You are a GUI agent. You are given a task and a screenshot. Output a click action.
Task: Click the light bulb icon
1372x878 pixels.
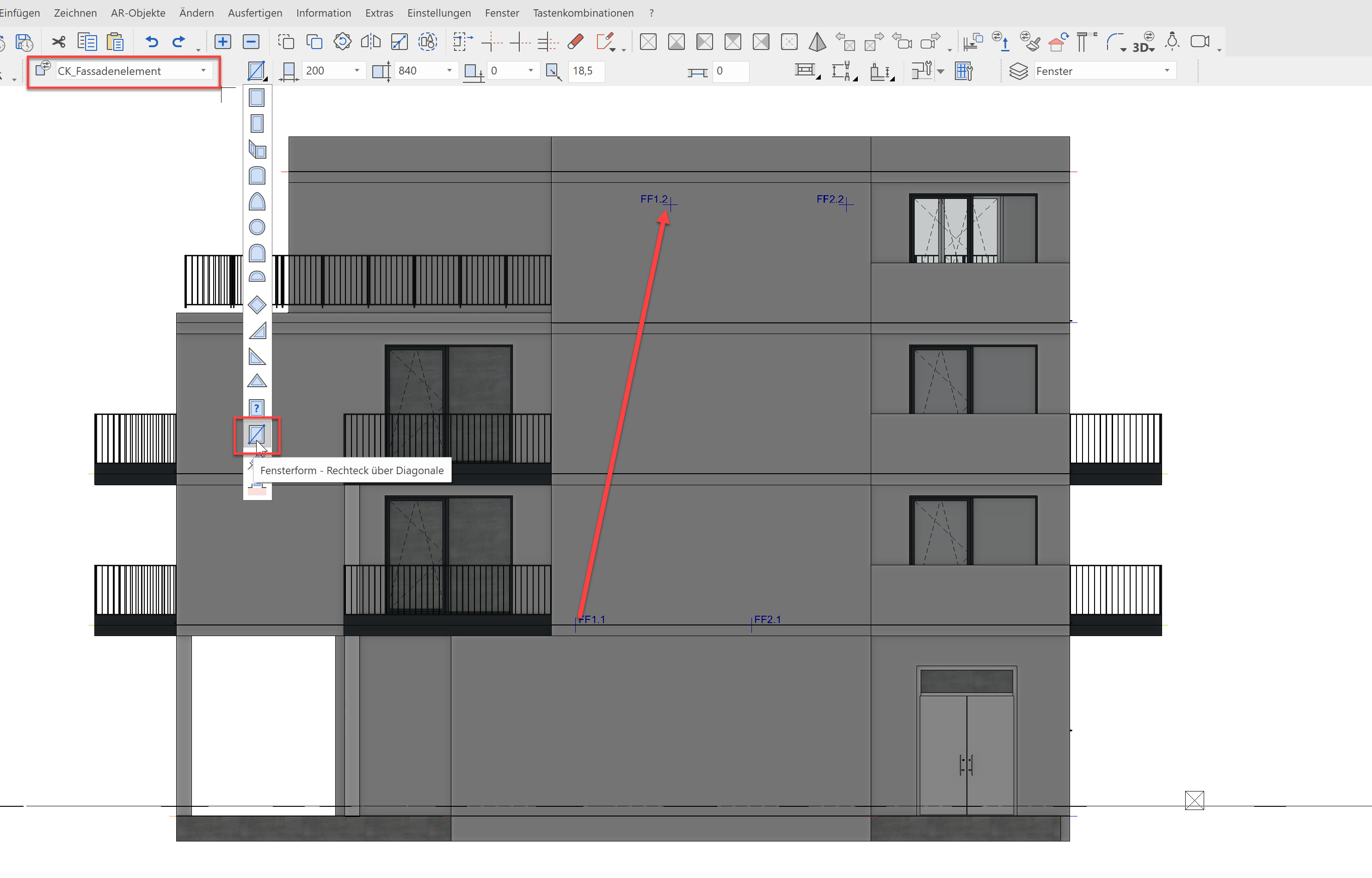[x=1172, y=41]
